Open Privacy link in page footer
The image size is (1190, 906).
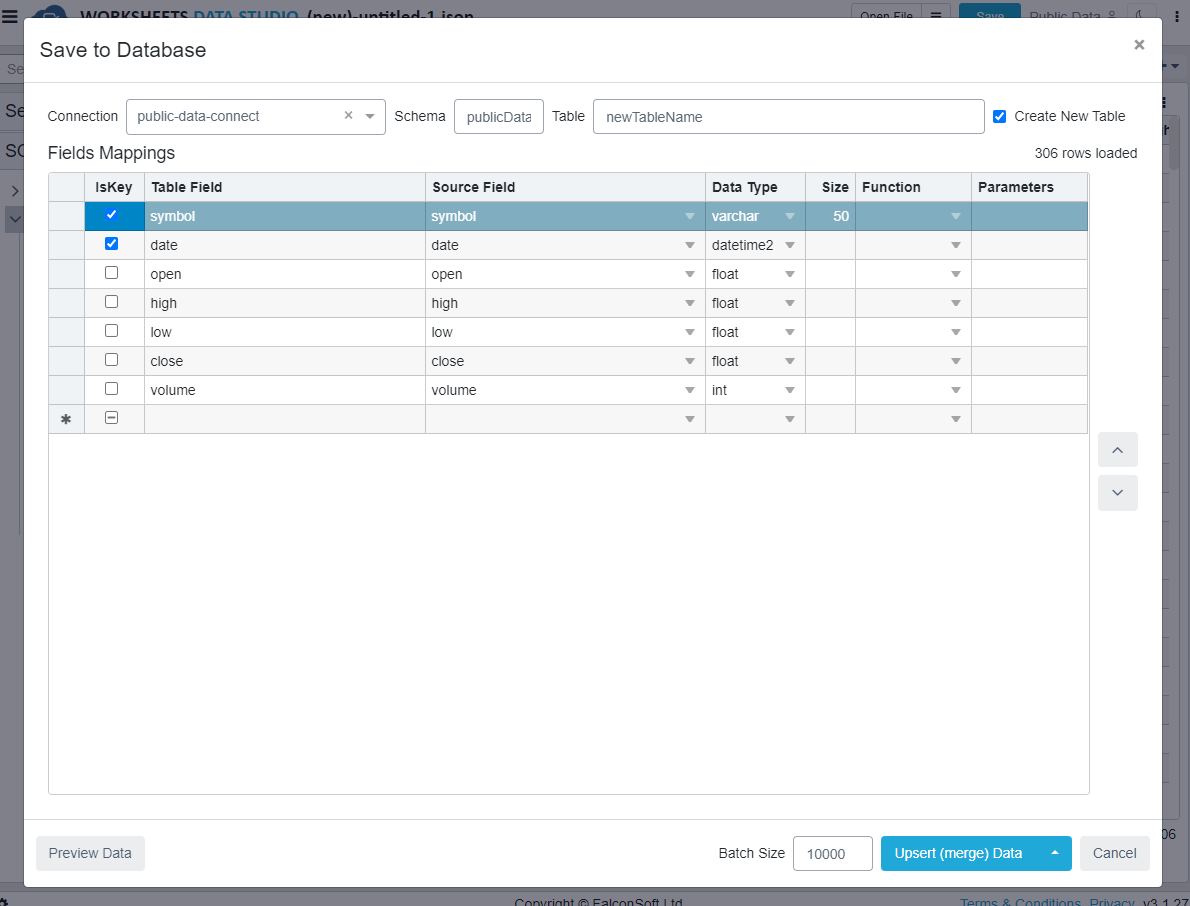[1112, 901]
